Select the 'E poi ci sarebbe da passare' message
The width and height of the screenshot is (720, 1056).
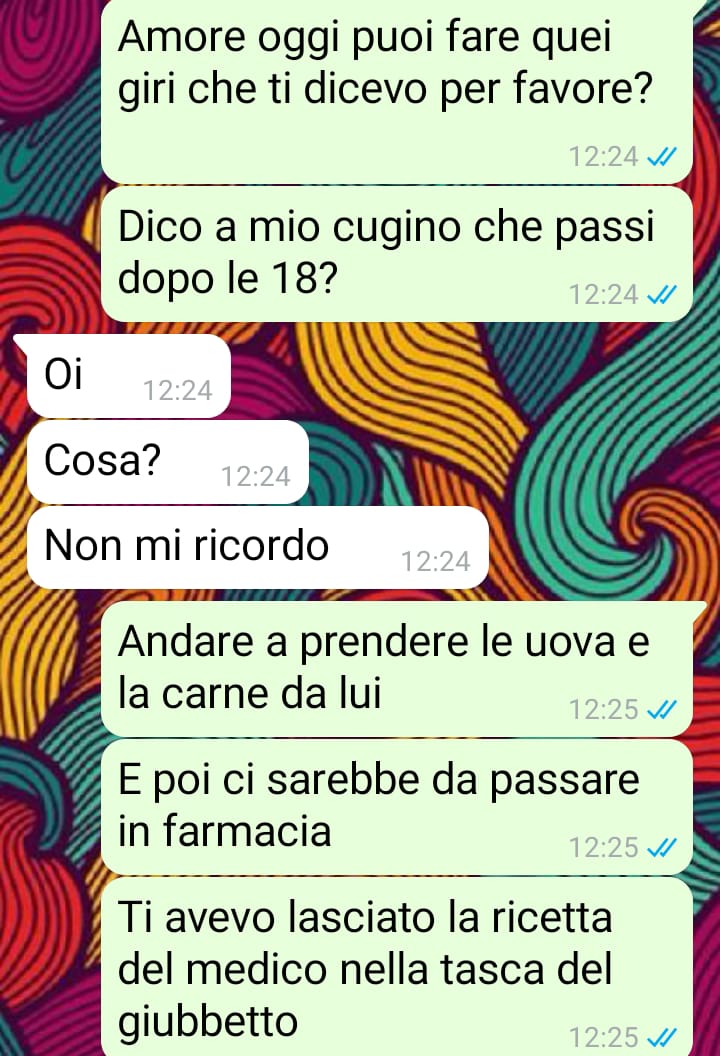(397, 807)
